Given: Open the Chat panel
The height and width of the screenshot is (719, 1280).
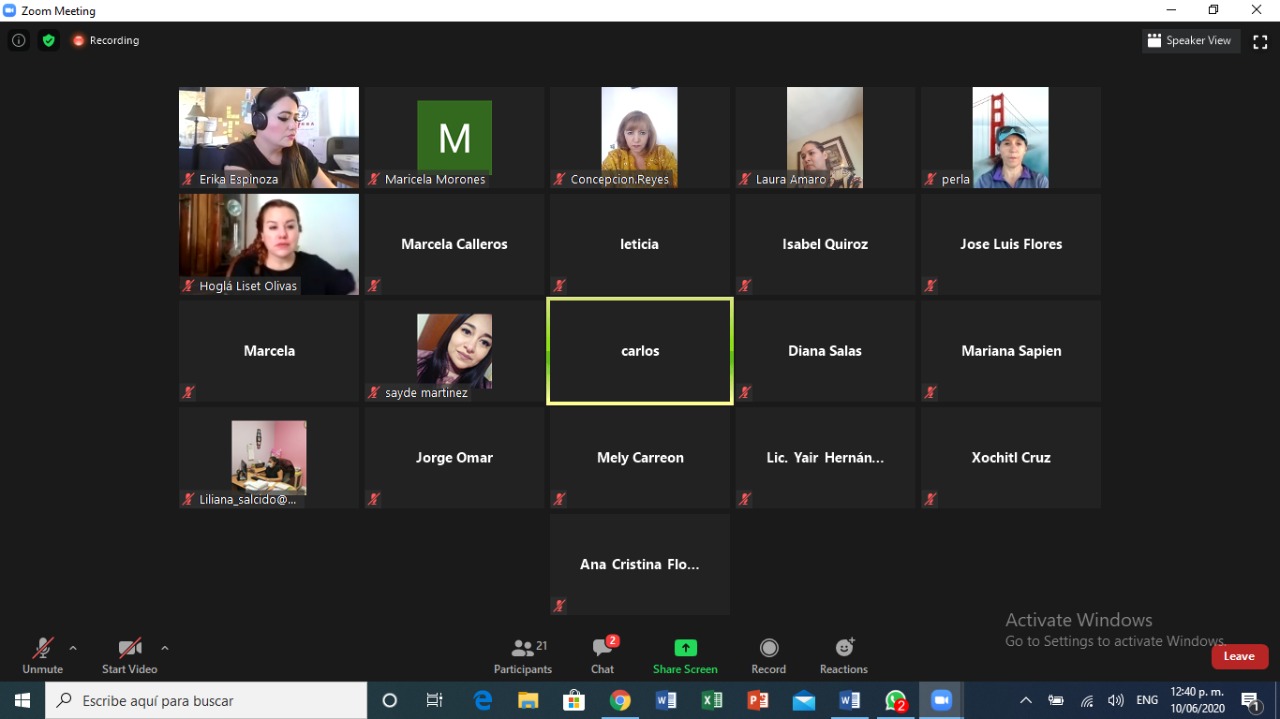Looking at the screenshot, I should [x=602, y=656].
